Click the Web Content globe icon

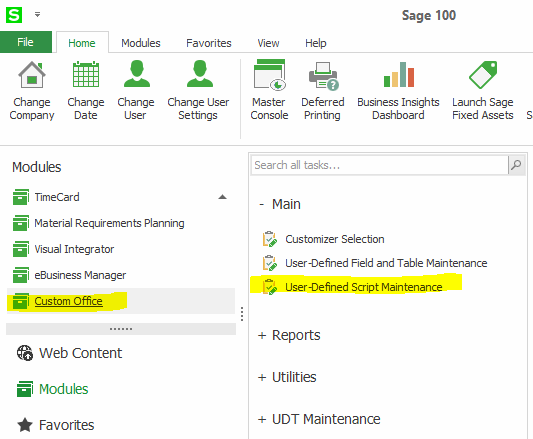25,353
